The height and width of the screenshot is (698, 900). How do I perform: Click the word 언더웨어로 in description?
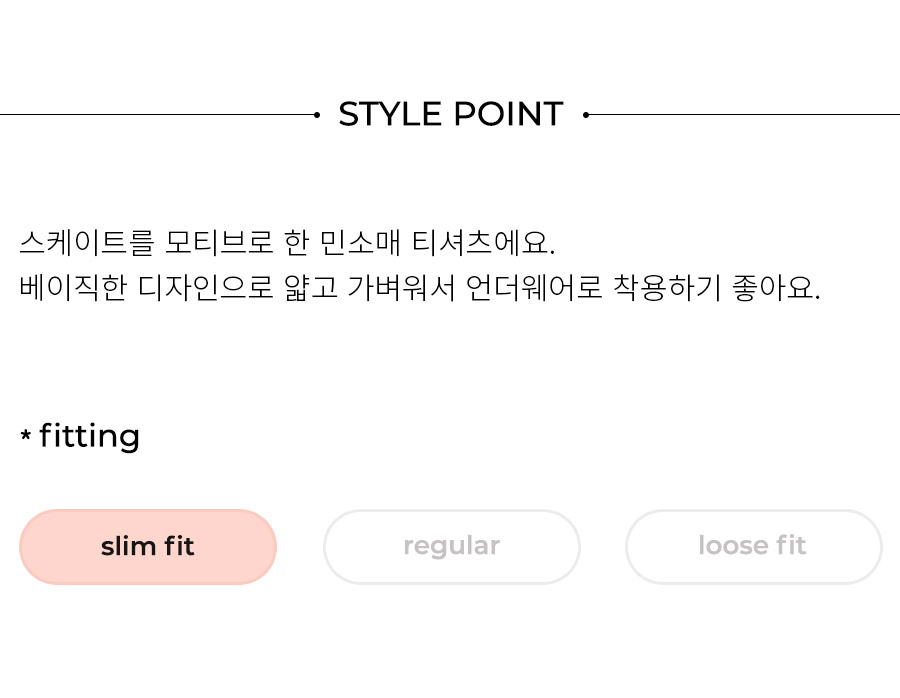534,288
